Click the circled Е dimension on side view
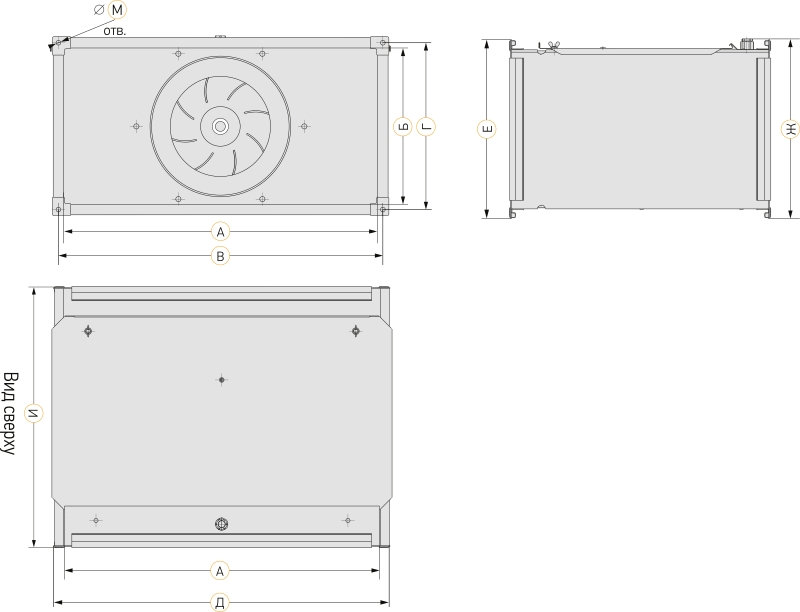 487,129
